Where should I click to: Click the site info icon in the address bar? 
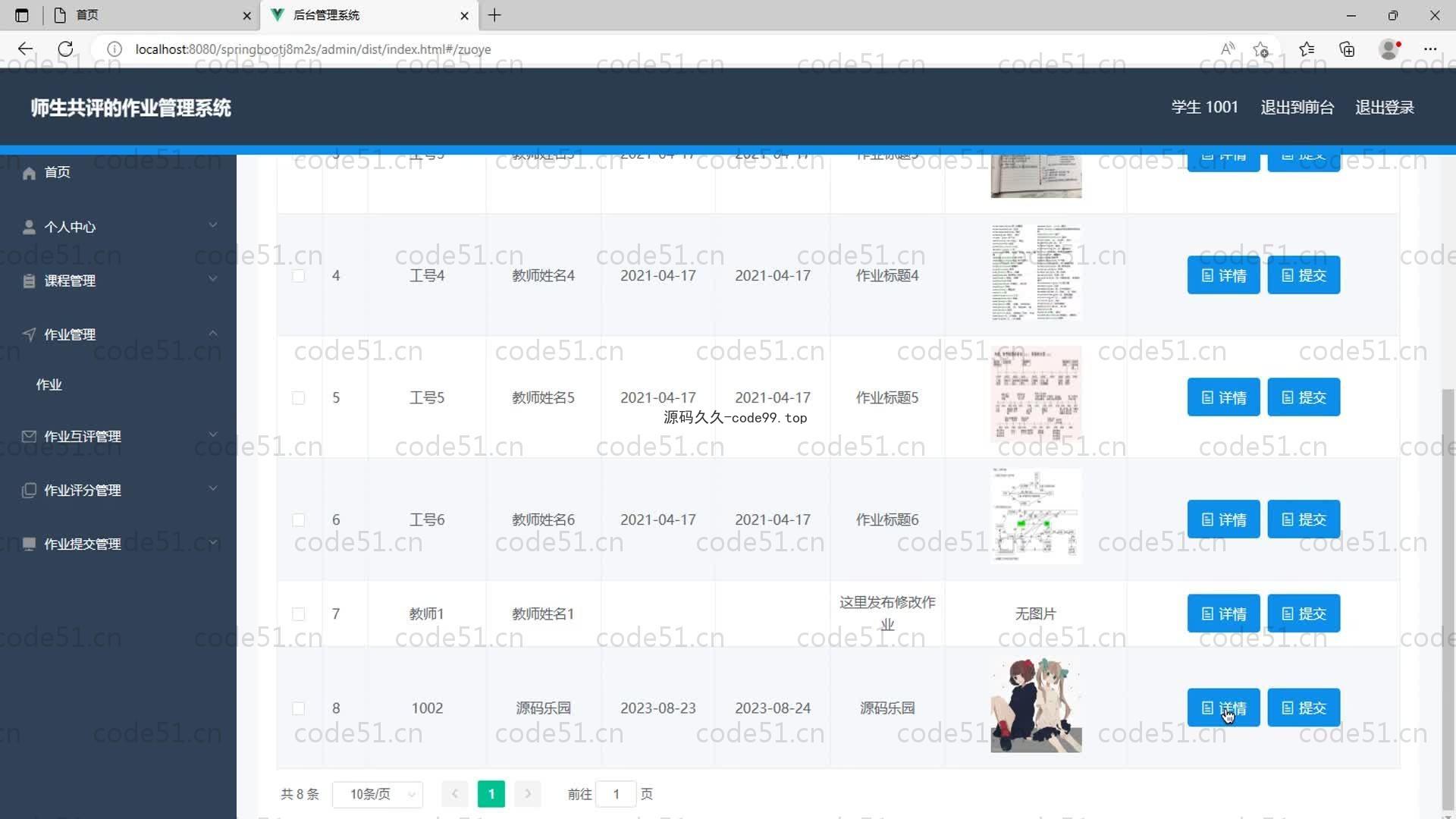click(x=115, y=49)
